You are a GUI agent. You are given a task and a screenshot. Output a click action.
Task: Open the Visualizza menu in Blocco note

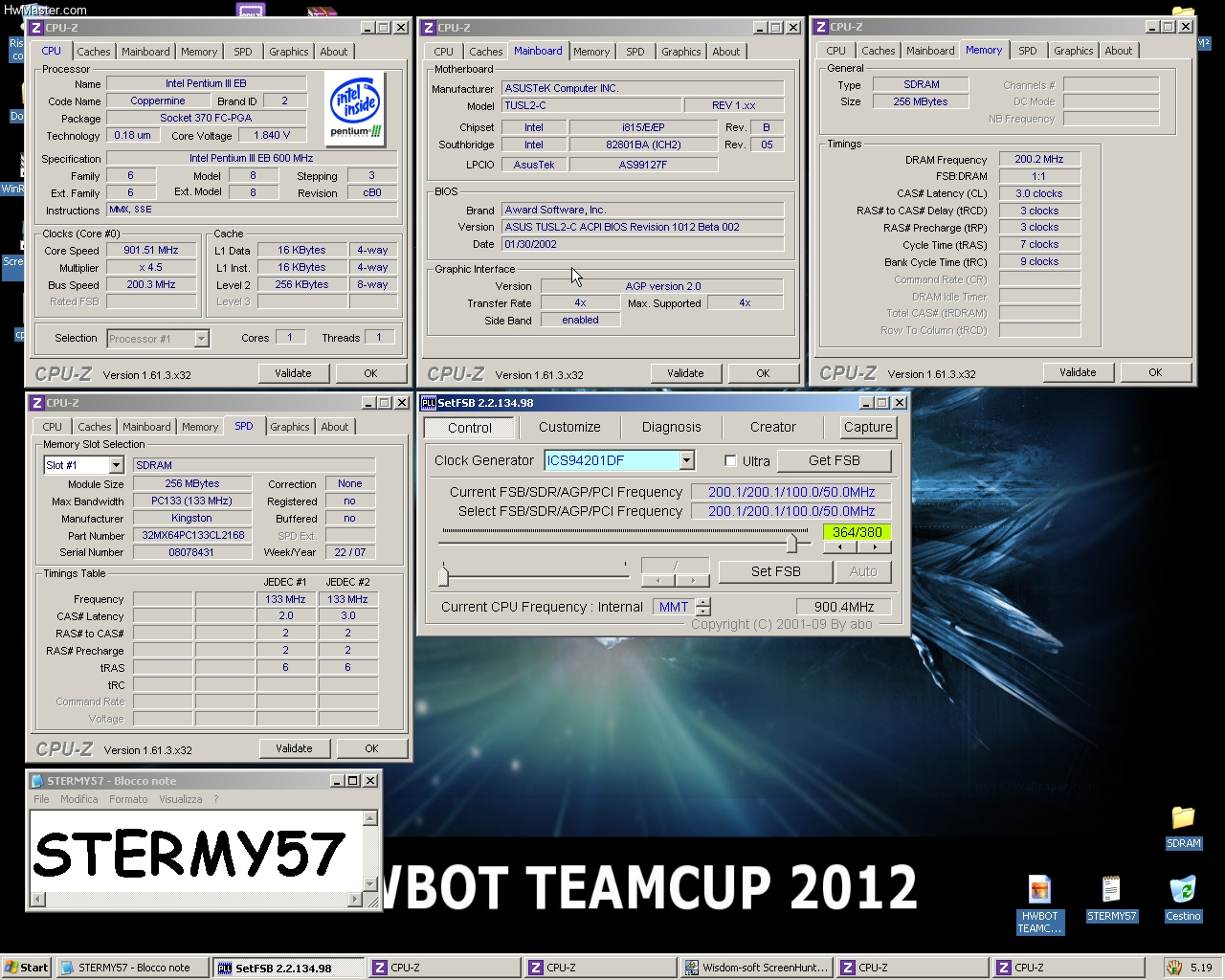point(181,799)
